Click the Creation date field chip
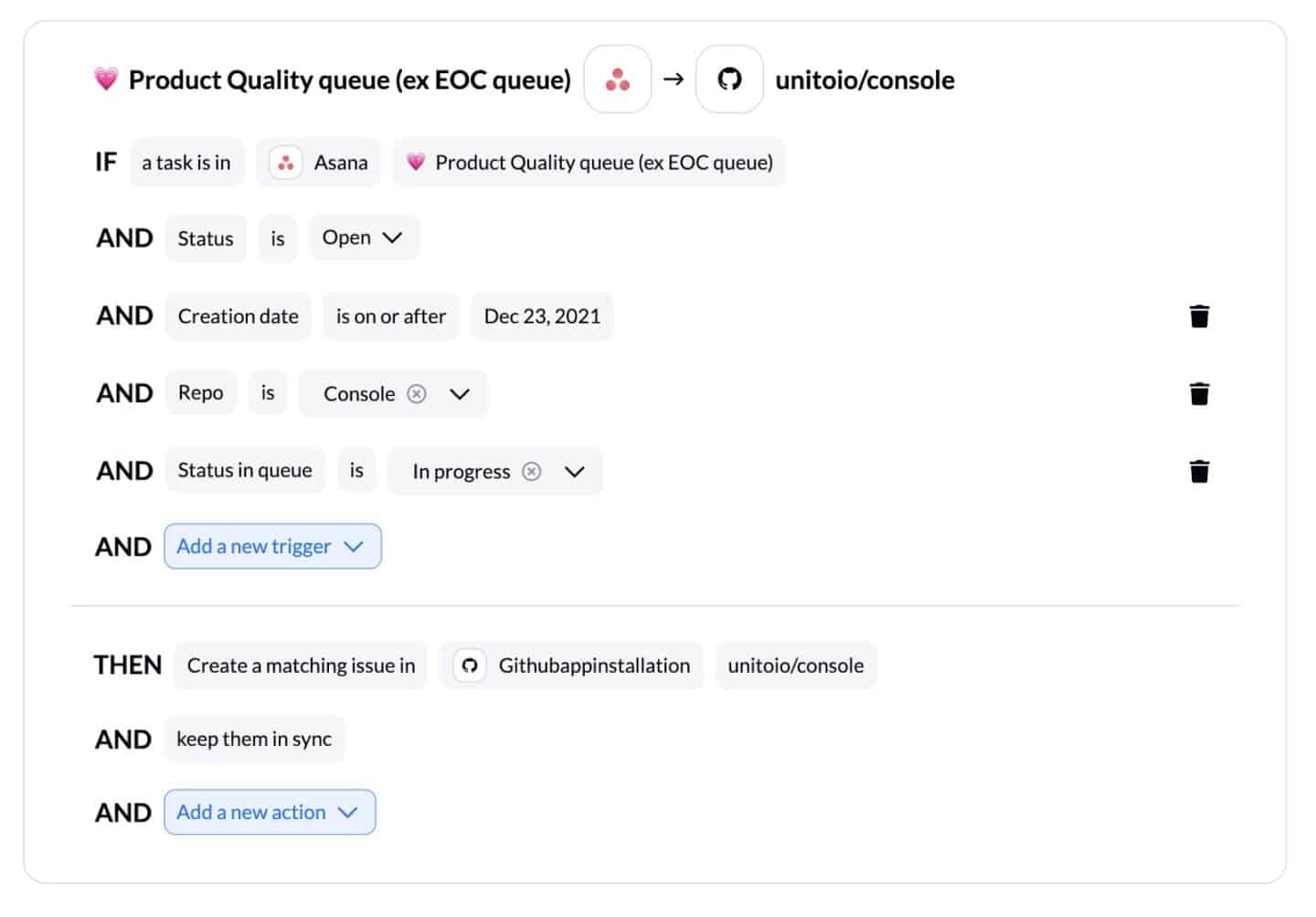Screen dimensions: 1316x917 coord(238,316)
